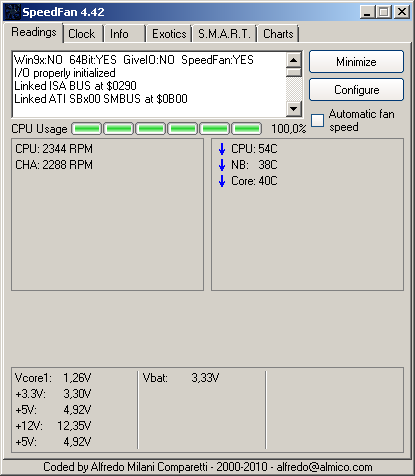Click the CPU Usage label
Image resolution: width=415 pixels, height=476 pixels.
point(39,129)
